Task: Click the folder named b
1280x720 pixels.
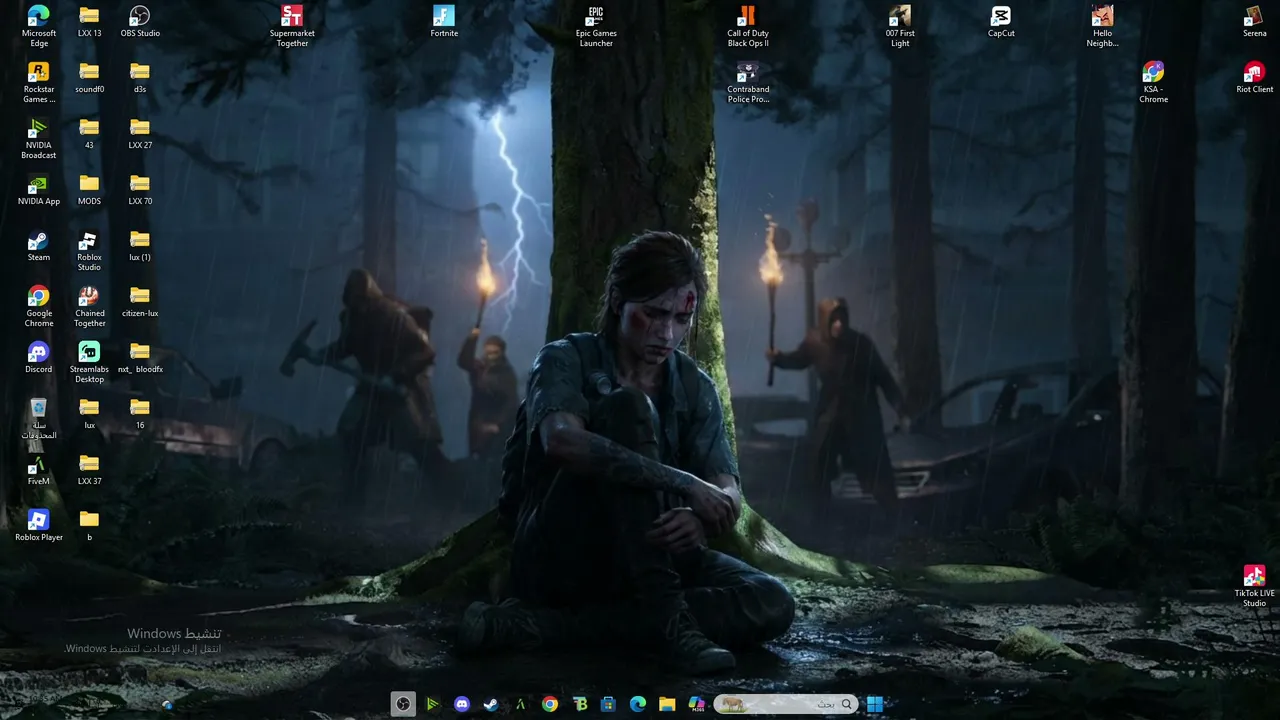Action: [89, 525]
